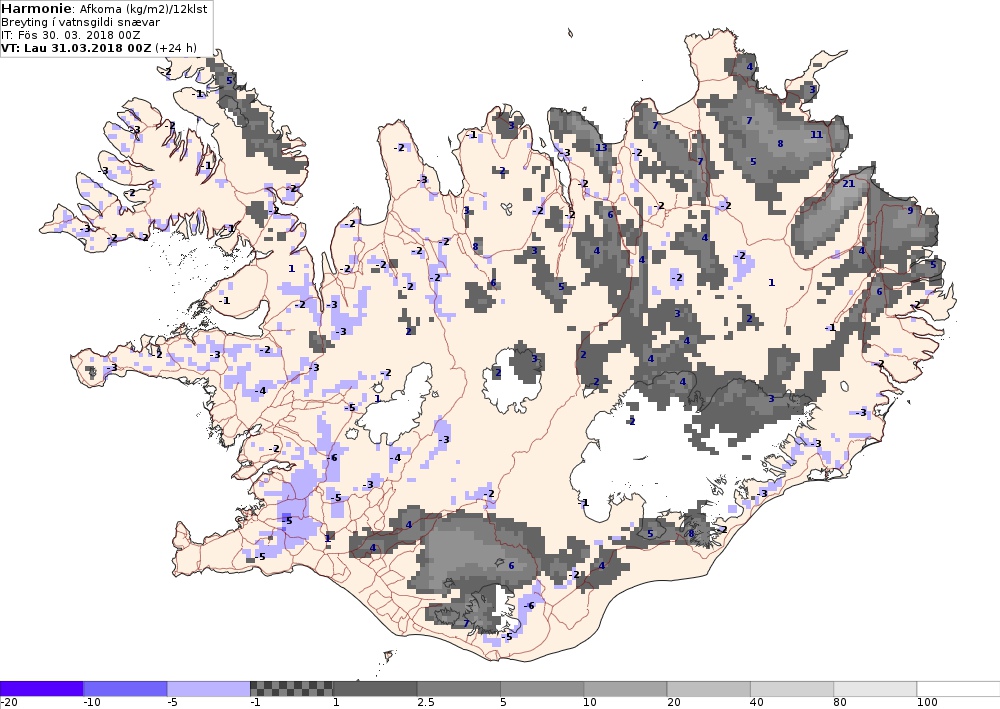
Task: Click the grey 2.5 to 5 legend swatch
Action: [x=459, y=689]
